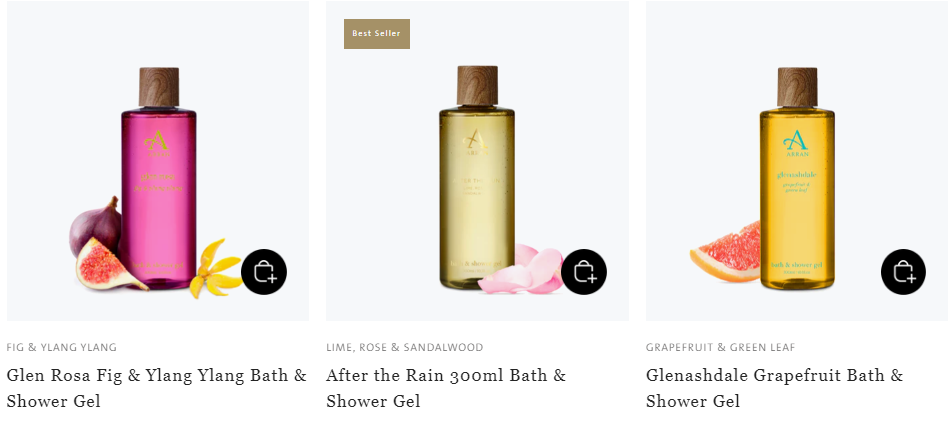Click the grapefruit slice beside Glenashdale bottle
This screenshot has width=951, height=426.
[726, 252]
